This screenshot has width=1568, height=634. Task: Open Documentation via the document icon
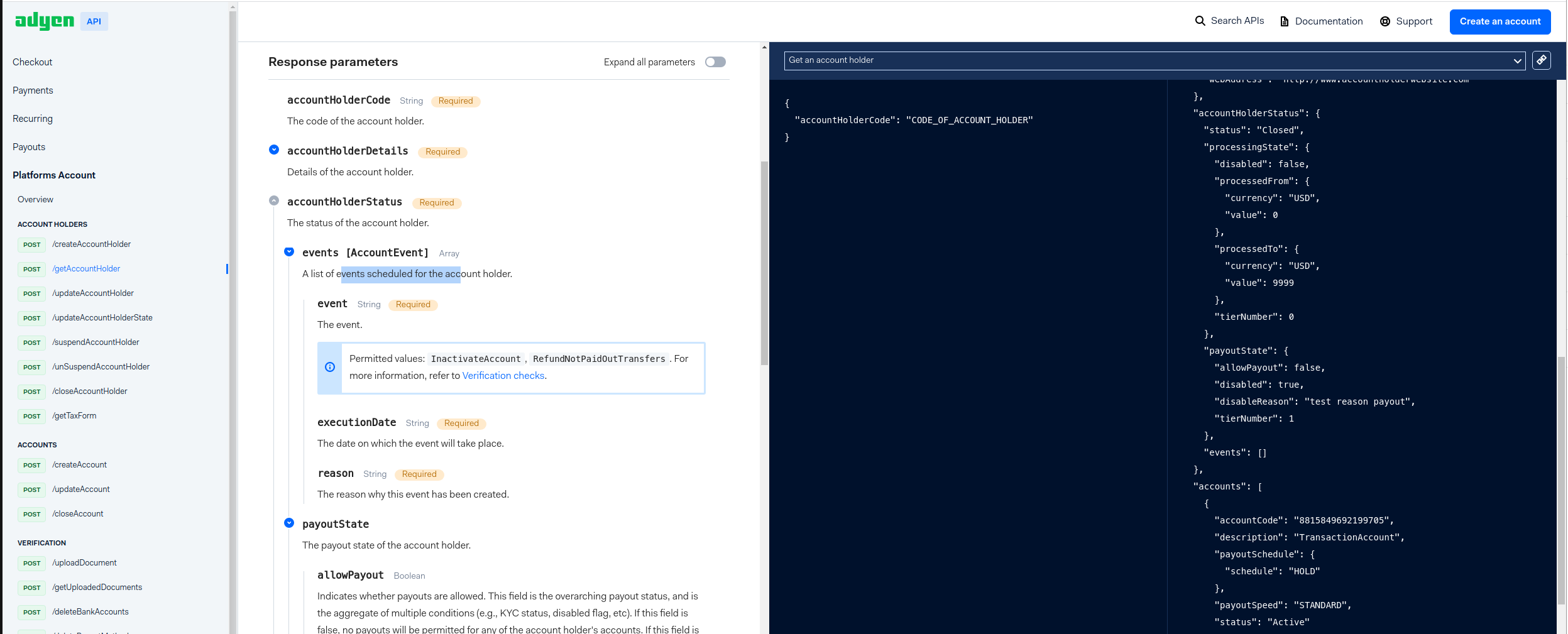pyautogui.click(x=1284, y=21)
